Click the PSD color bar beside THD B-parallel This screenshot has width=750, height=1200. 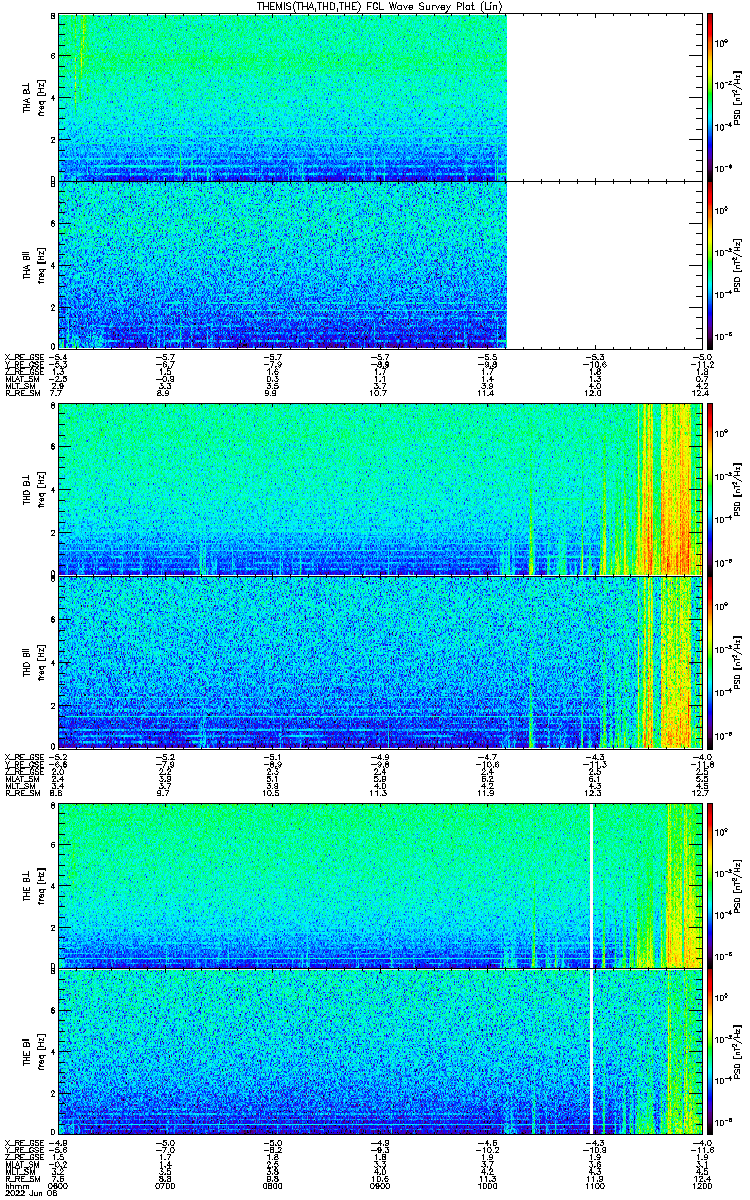click(710, 661)
